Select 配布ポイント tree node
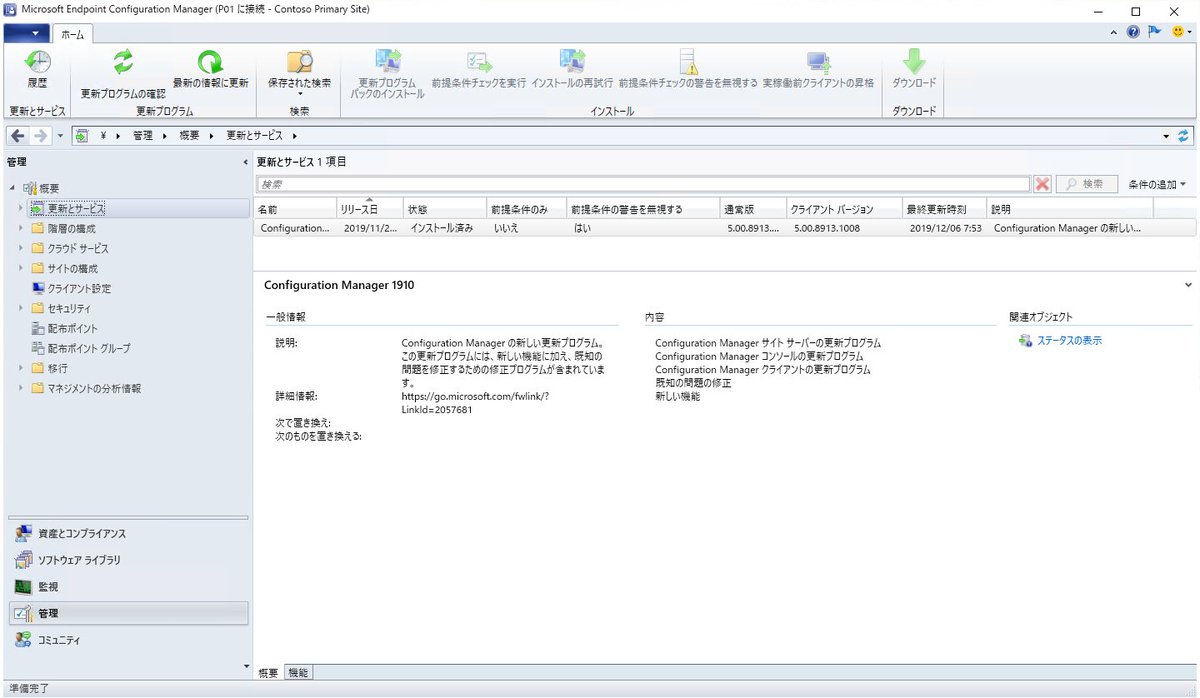This screenshot has width=1200, height=698. coord(73,328)
